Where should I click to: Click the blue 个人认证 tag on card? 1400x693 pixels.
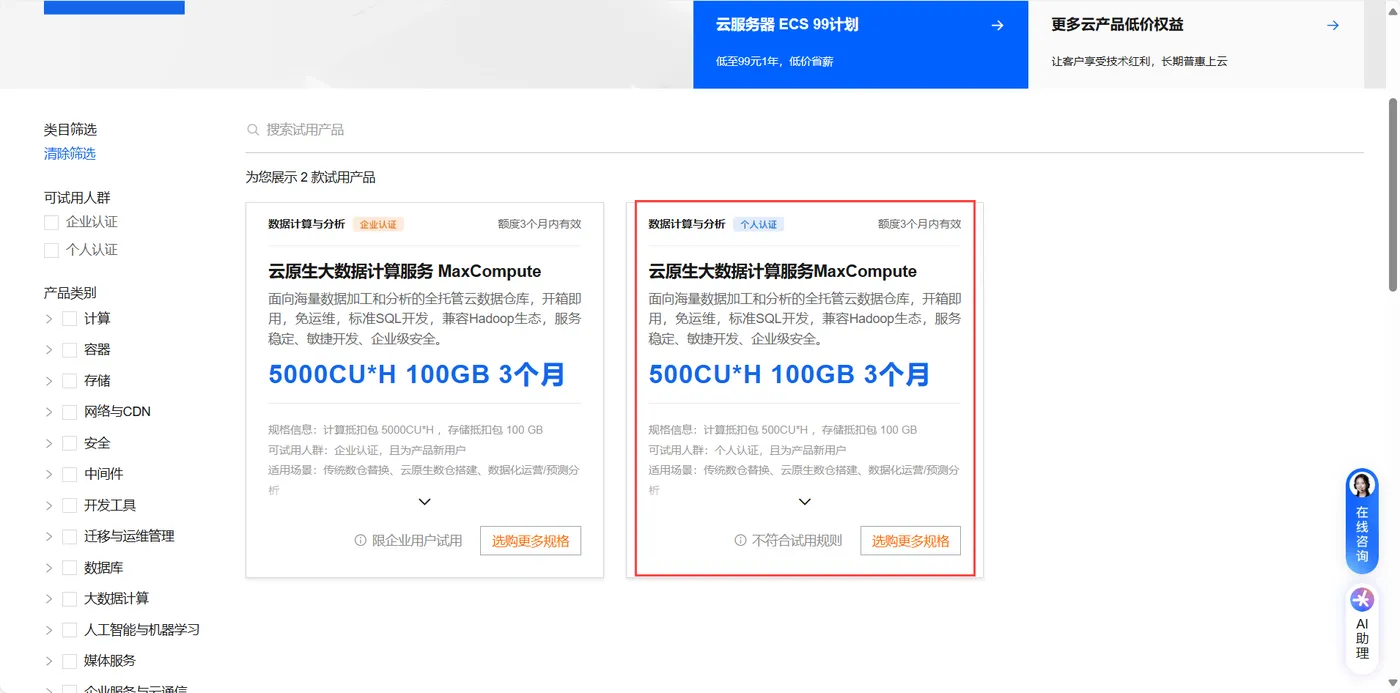point(758,225)
